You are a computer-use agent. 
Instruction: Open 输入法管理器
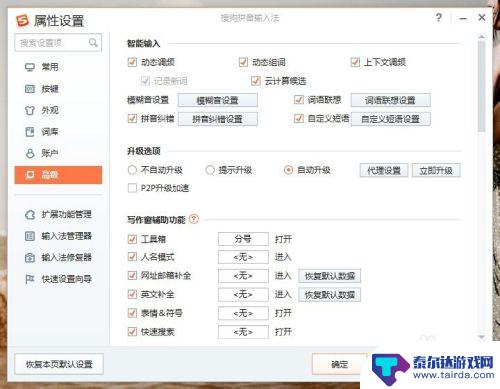[58, 236]
